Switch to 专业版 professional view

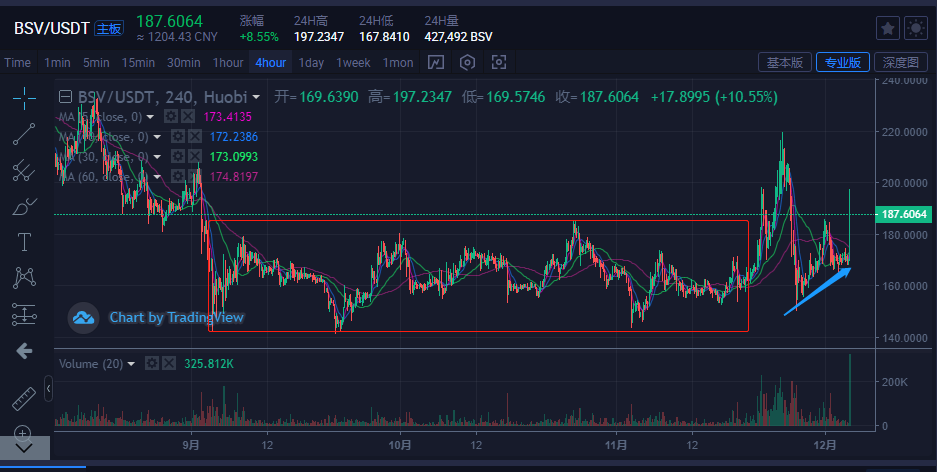843,62
